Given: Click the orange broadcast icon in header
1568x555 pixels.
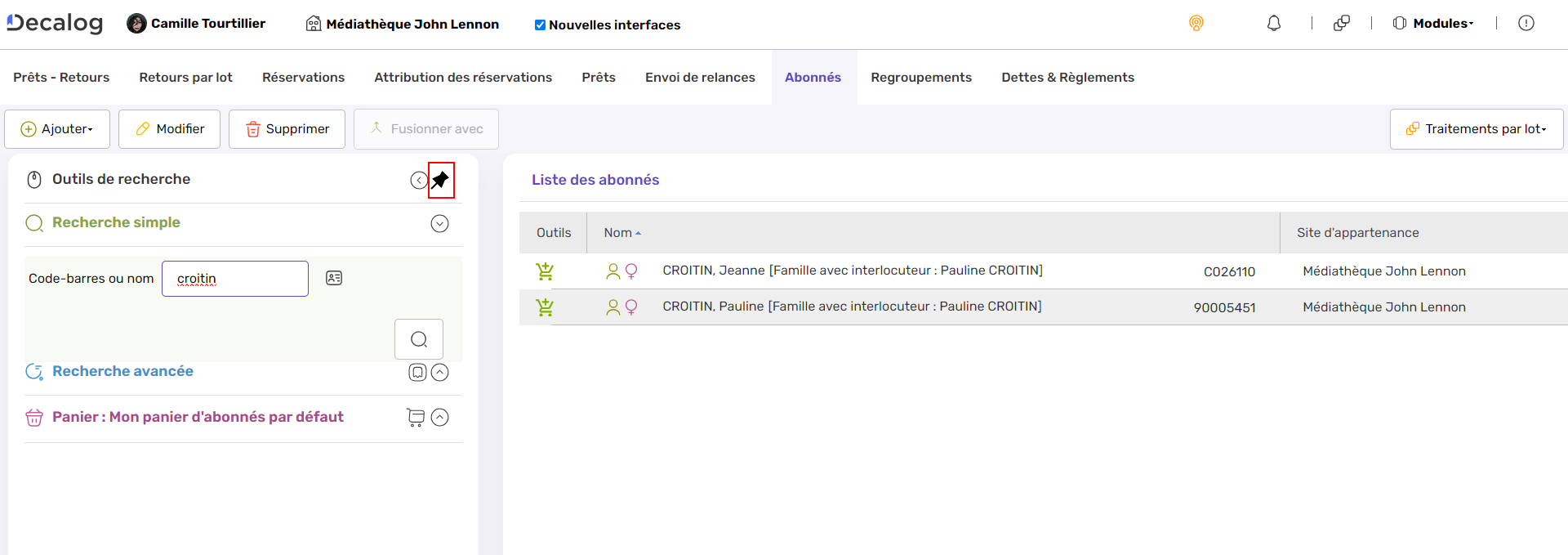Looking at the screenshot, I should (x=1196, y=24).
